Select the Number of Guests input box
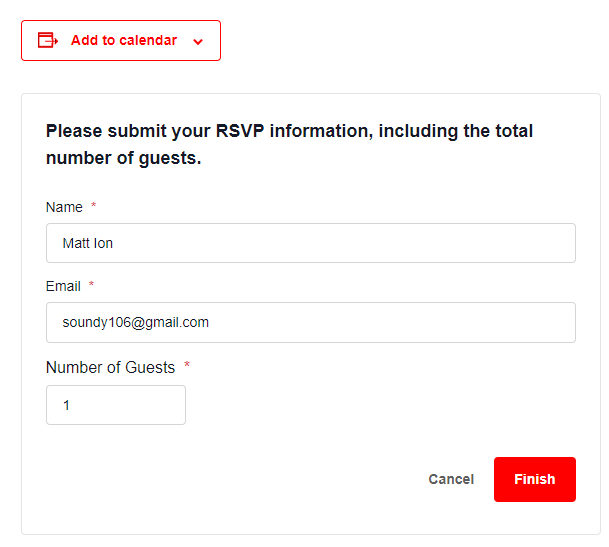 (x=116, y=405)
